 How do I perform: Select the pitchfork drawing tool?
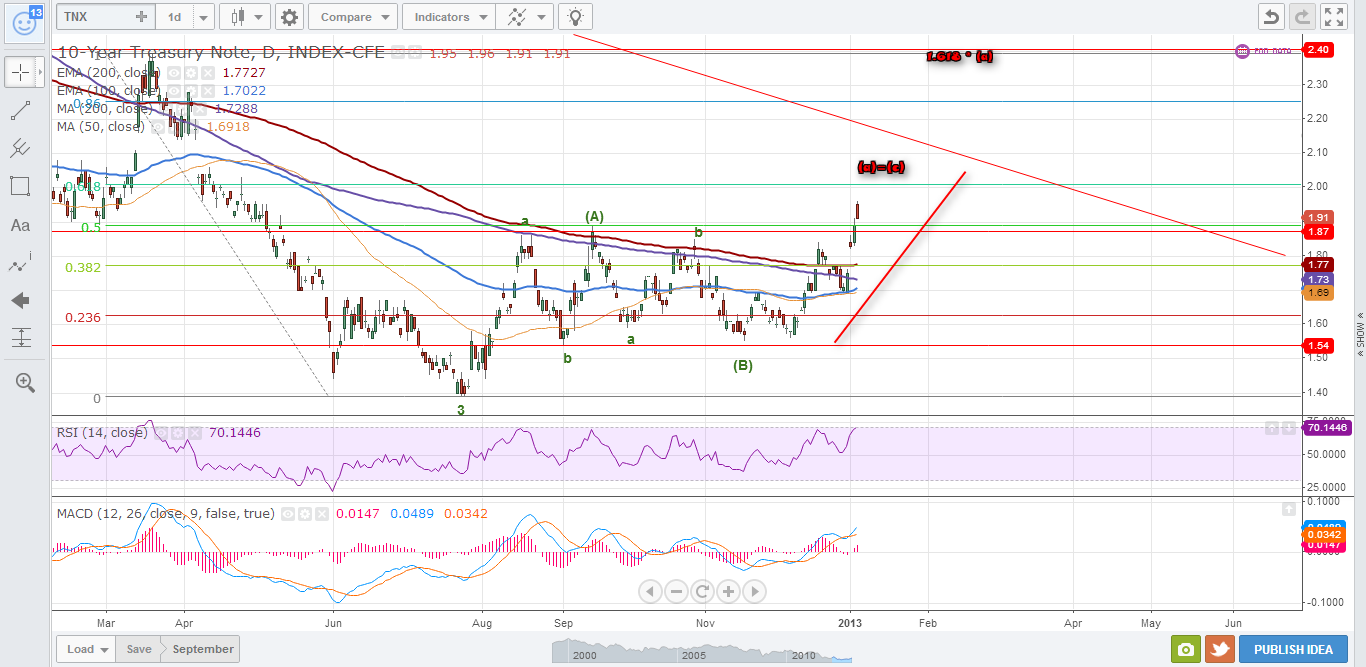point(20,149)
